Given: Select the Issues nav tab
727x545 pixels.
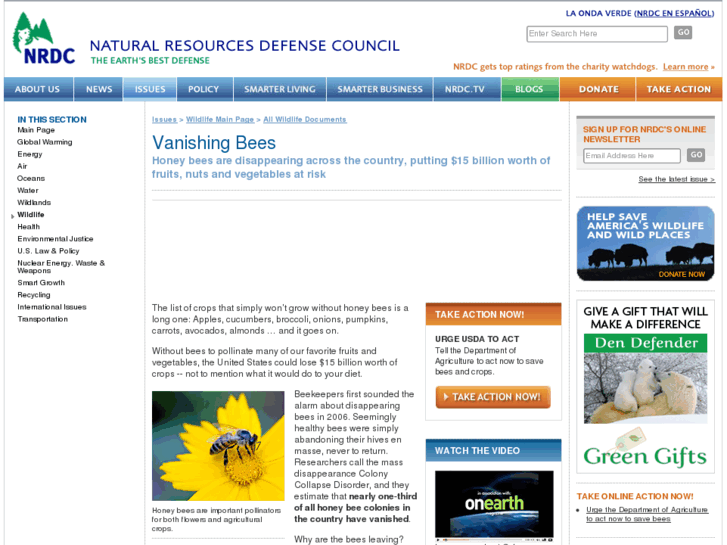Looking at the screenshot, I should tap(150, 89).
